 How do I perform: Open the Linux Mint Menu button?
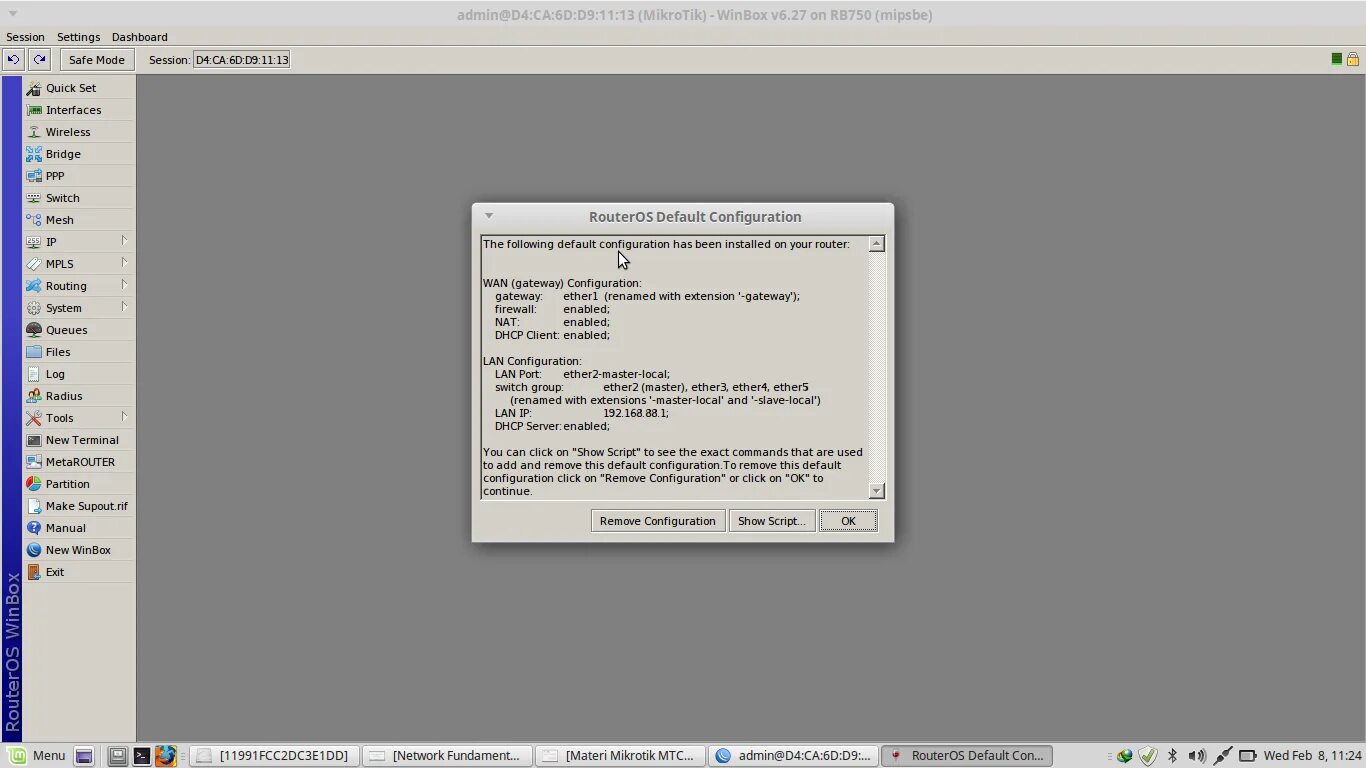tap(38, 756)
